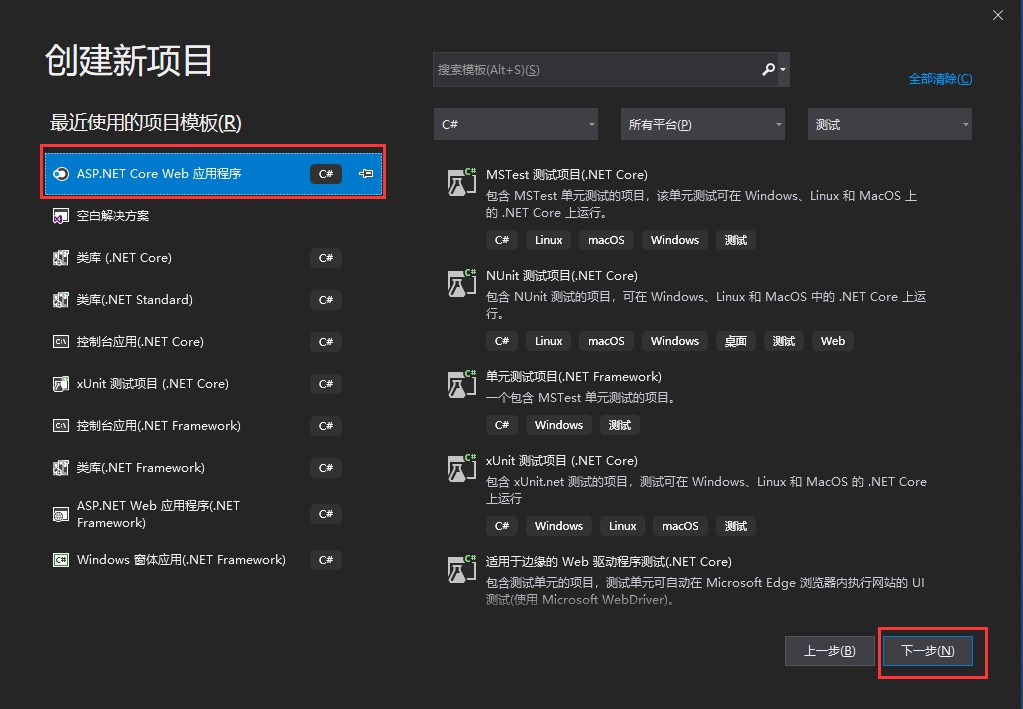This screenshot has height=709, width=1023.
Task: Click the 桌面 tag under NUnit
Action: click(x=735, y=341)
